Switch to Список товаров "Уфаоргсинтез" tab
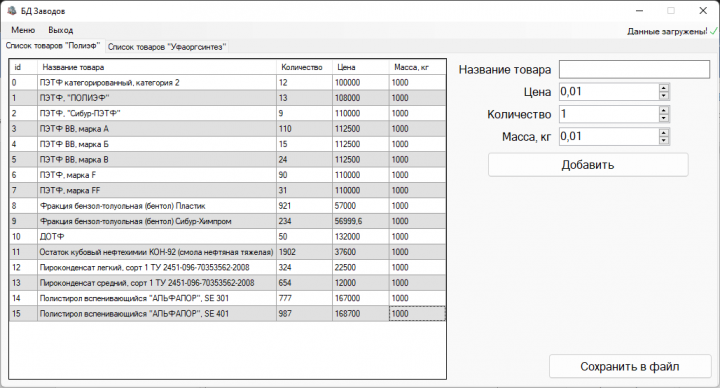This screenshot has height=388, width=720. [x=167, y=47]
